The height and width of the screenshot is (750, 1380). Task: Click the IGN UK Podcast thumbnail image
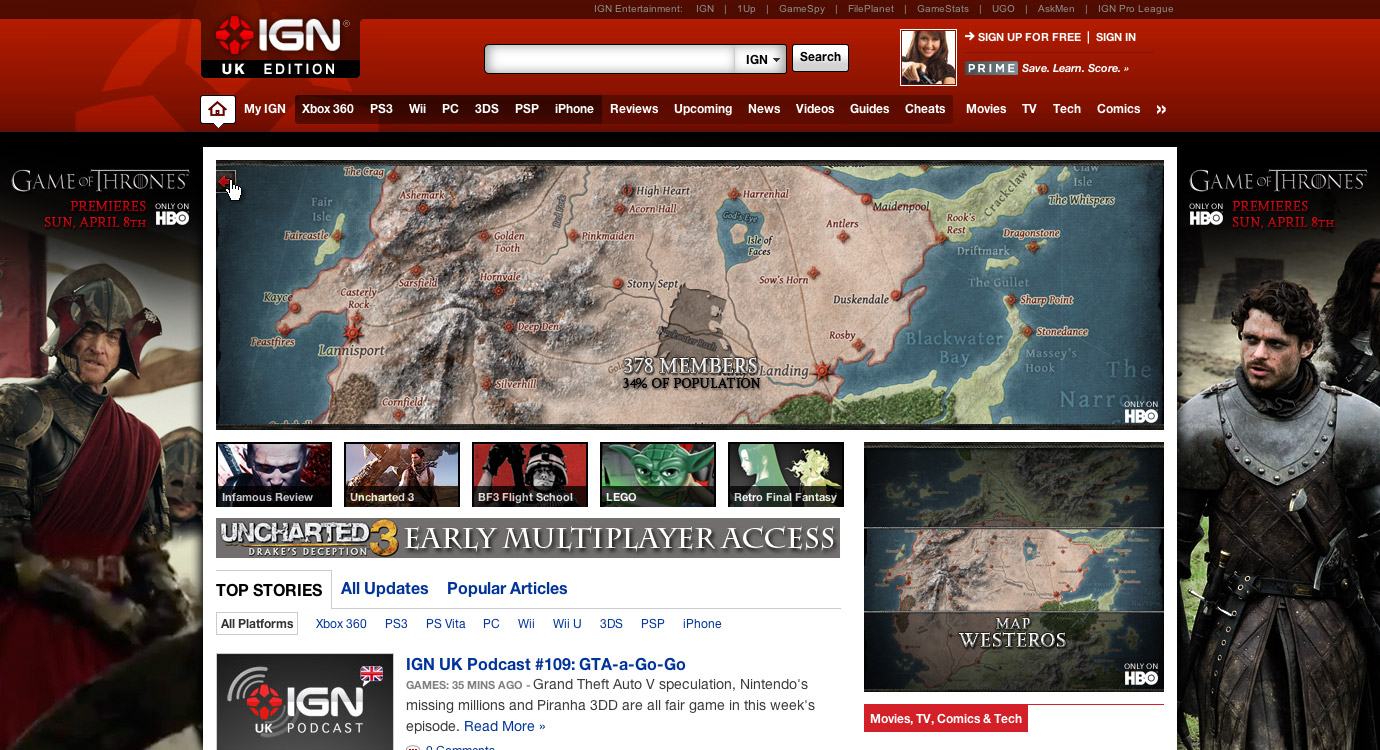(x=305, y=702)
